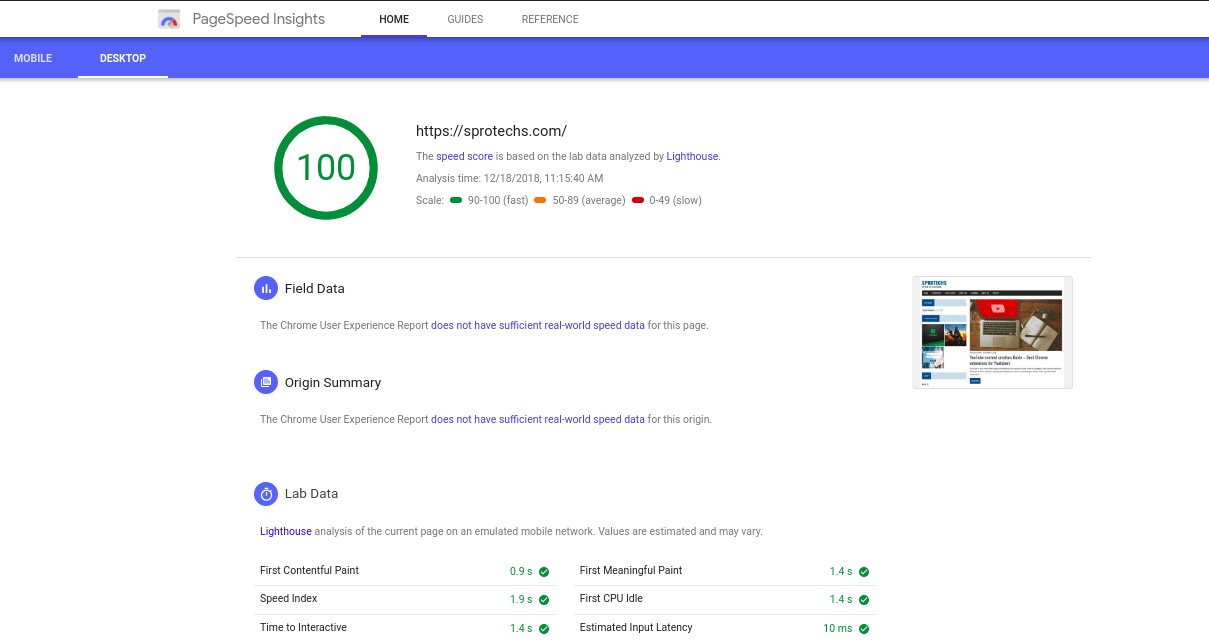
Task: Click the red slow scale indicator
Action: (x=638, y=200)
